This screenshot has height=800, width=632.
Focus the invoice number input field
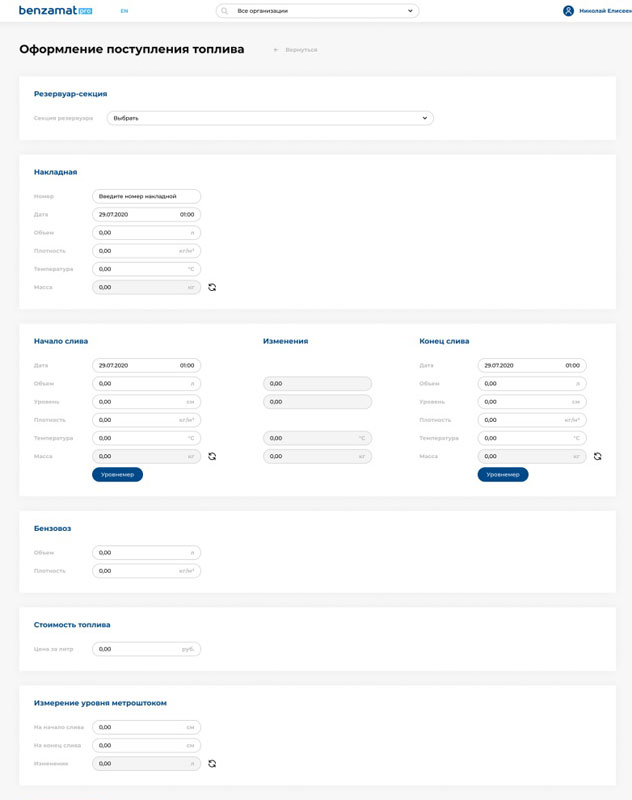146,196
